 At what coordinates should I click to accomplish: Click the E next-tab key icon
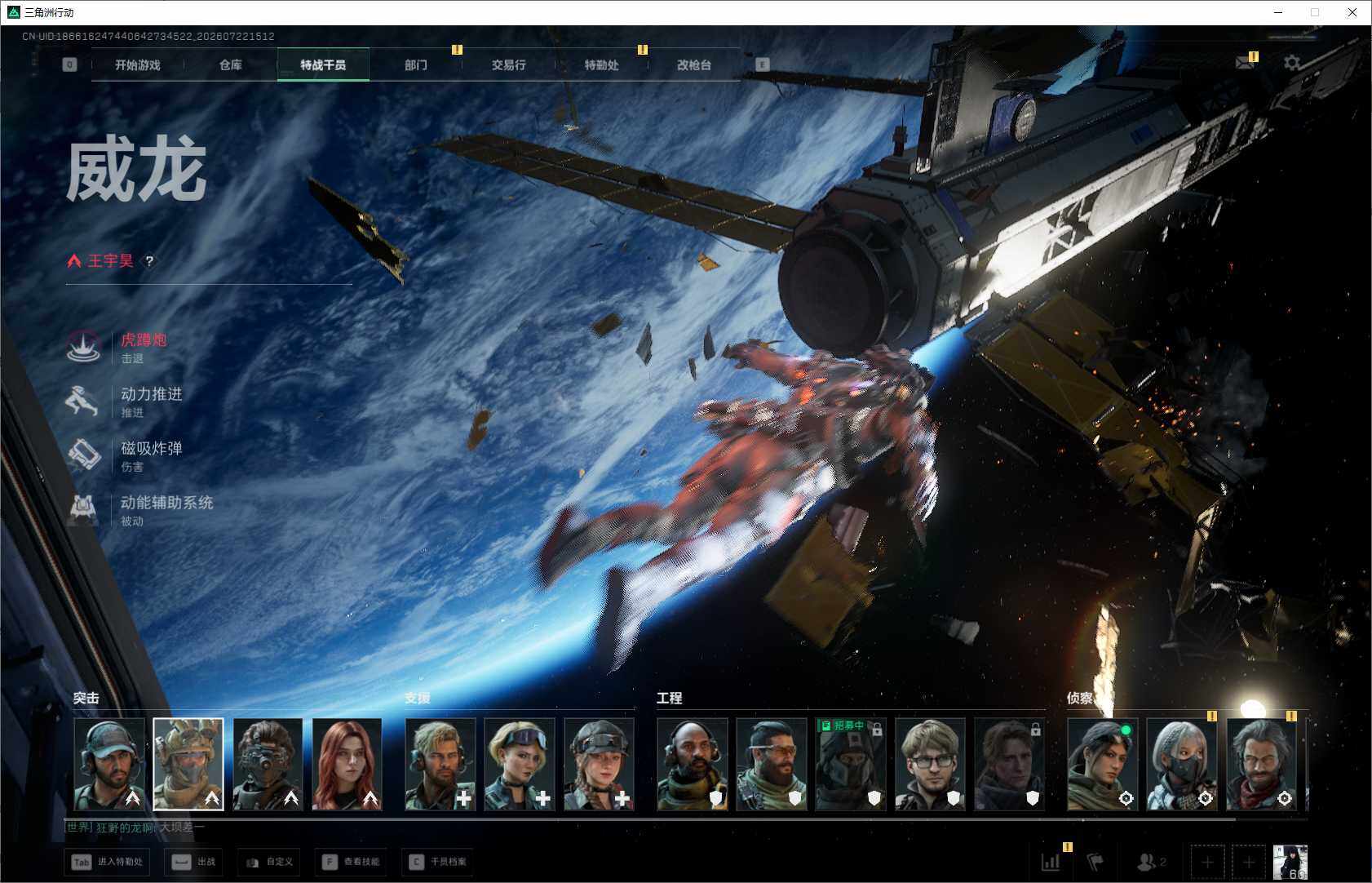coord(762,64)
